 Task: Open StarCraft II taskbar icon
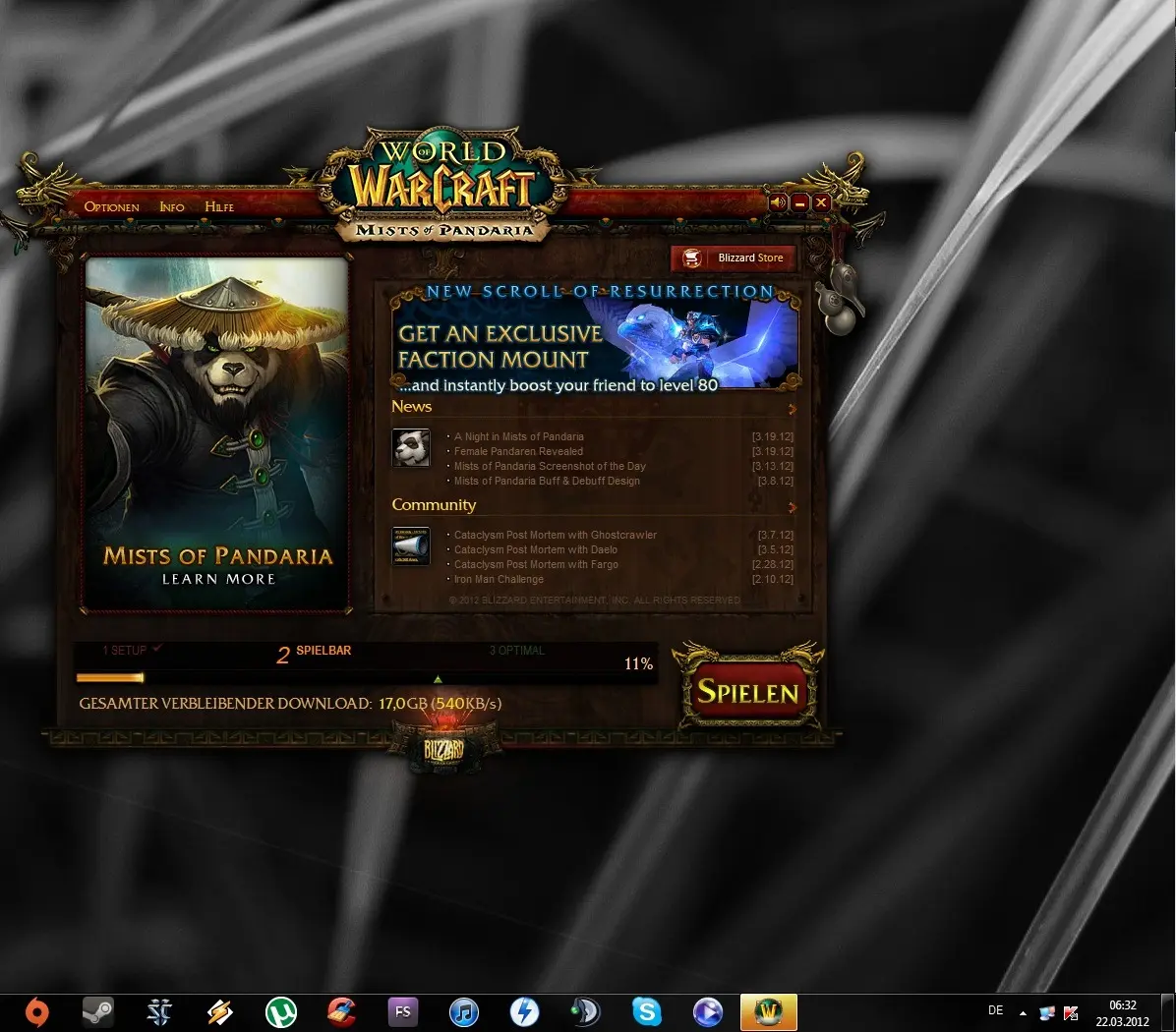(159, 1012)
